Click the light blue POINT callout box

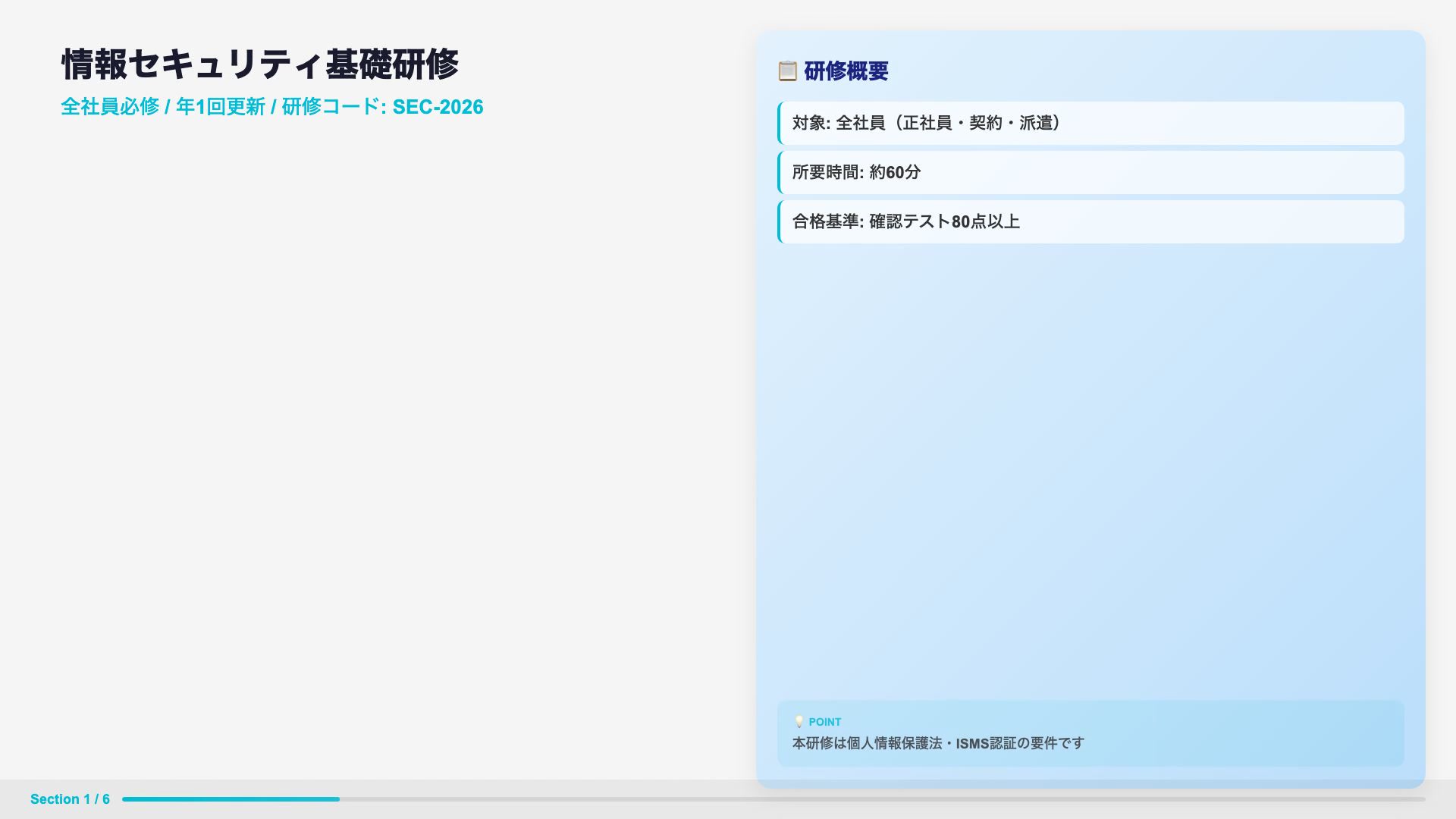pos(1244,732)
